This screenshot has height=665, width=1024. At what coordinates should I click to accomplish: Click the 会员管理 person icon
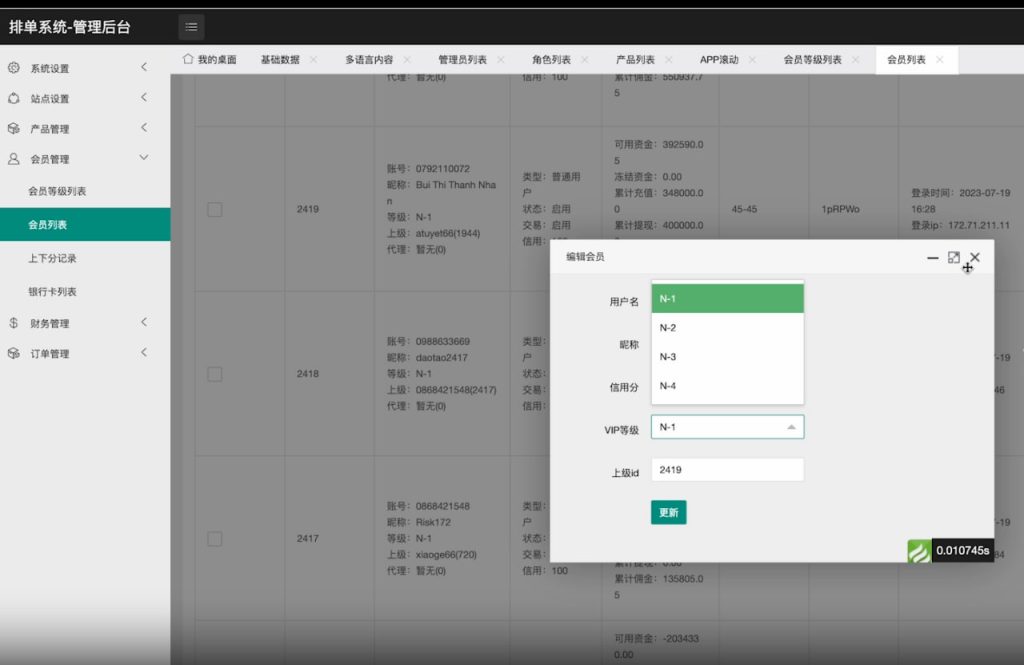point(14,159)
